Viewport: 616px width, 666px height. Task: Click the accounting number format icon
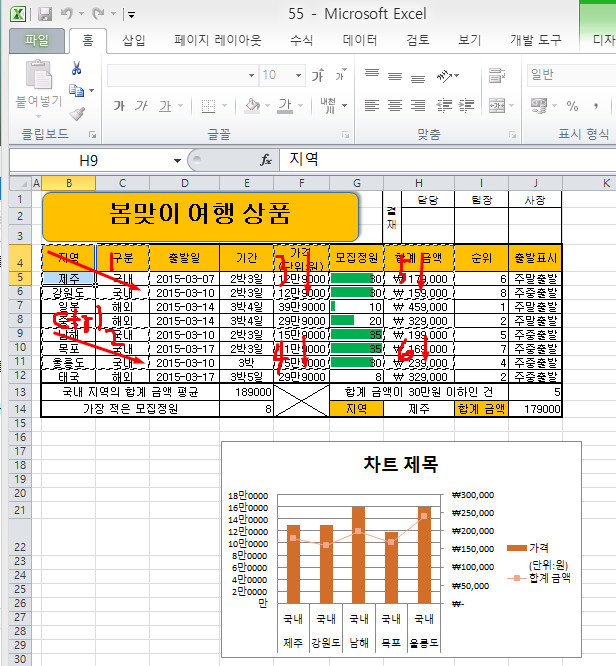tap(539, 106)
